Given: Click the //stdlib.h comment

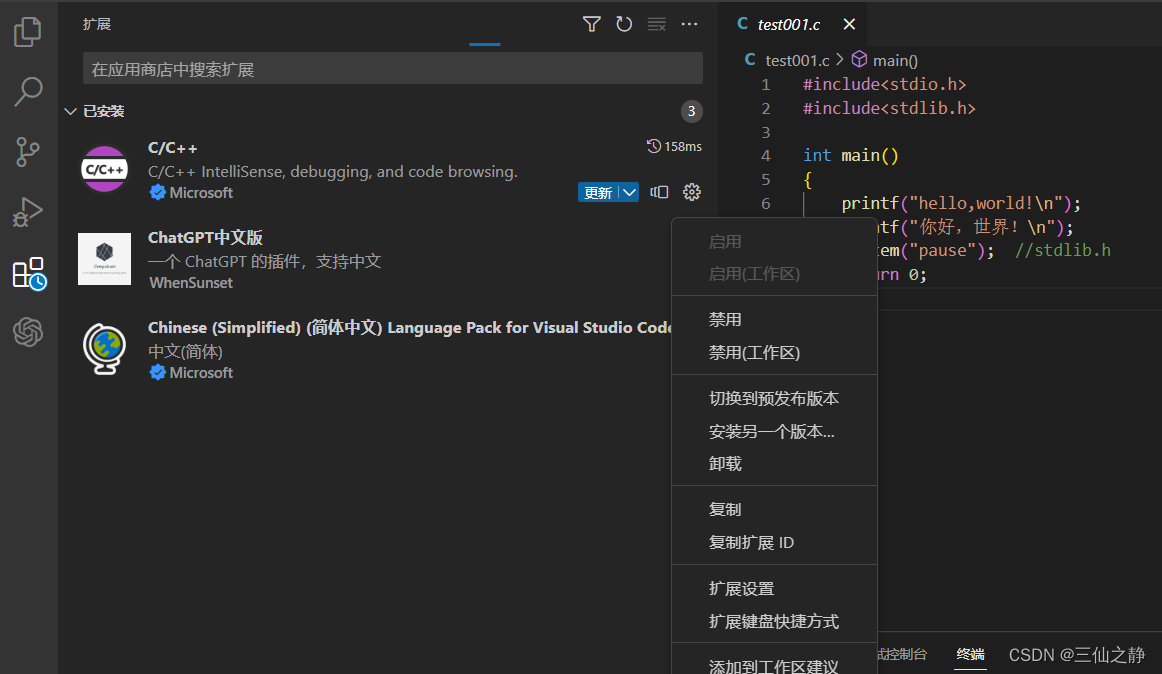Looking at the screenshot, I should click(x=1063, y=251).
